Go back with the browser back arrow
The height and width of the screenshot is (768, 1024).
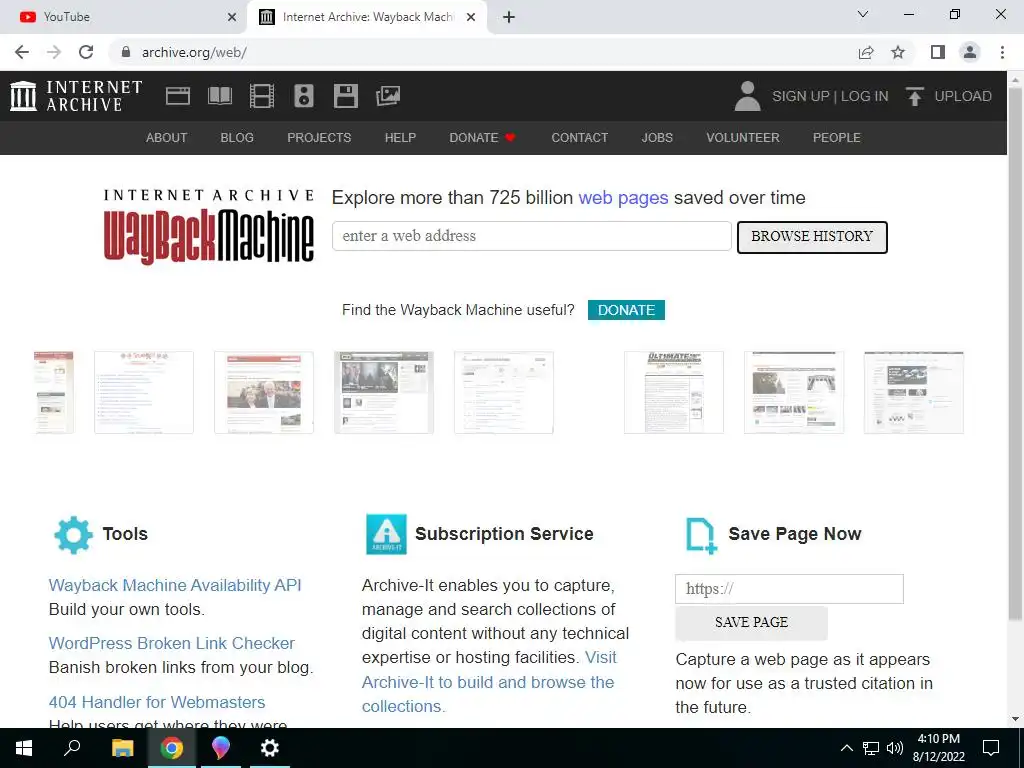[x=22, y=52]
